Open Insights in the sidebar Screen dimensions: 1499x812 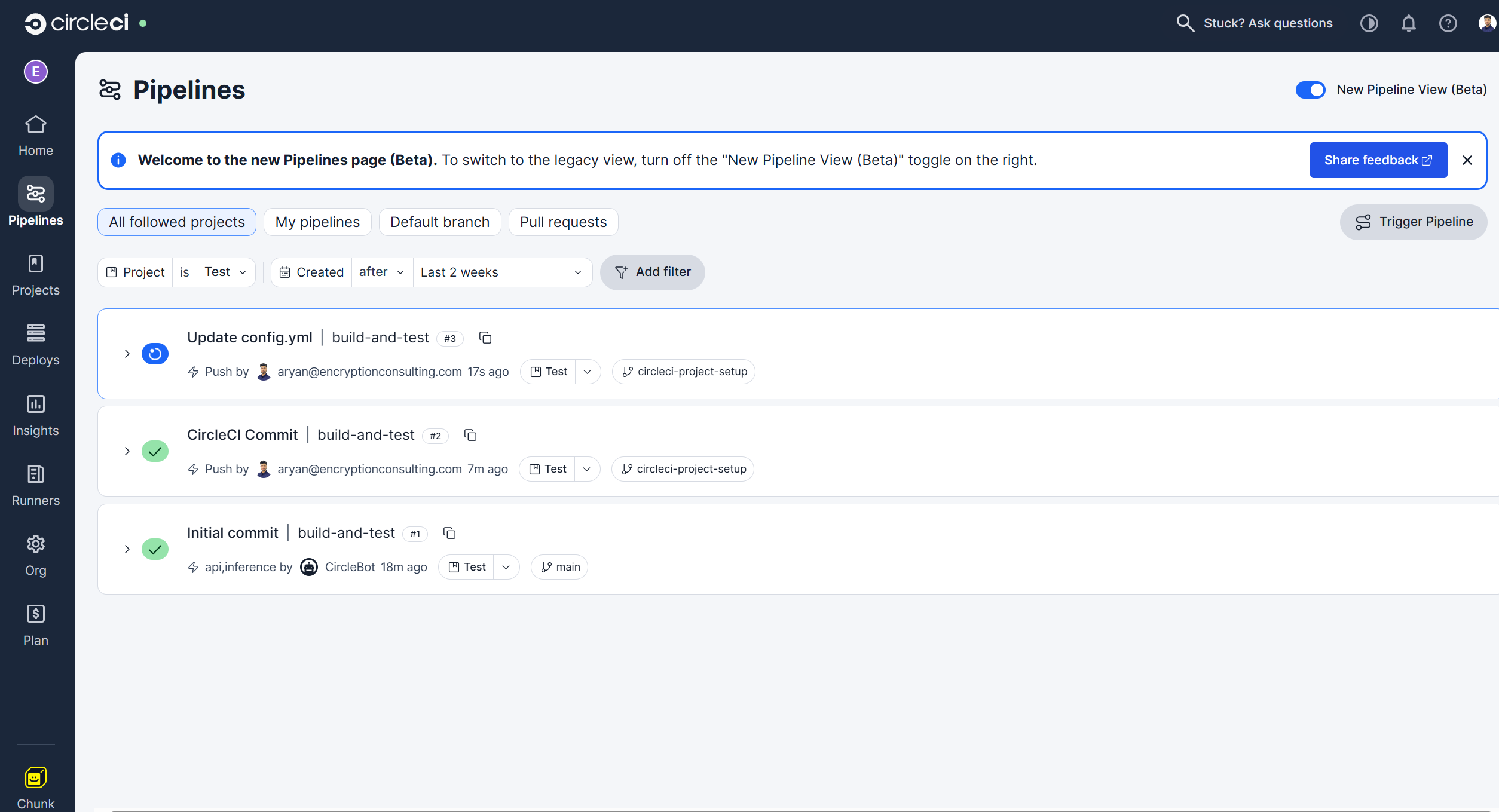36,416
